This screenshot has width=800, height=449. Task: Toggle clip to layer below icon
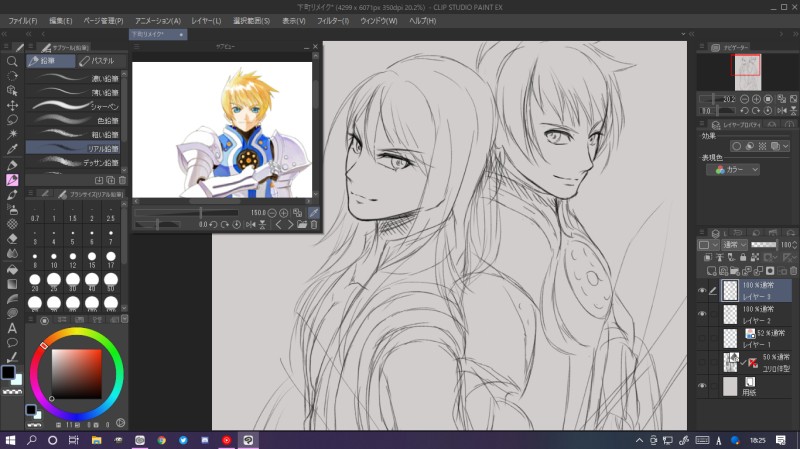click(708, 258)
